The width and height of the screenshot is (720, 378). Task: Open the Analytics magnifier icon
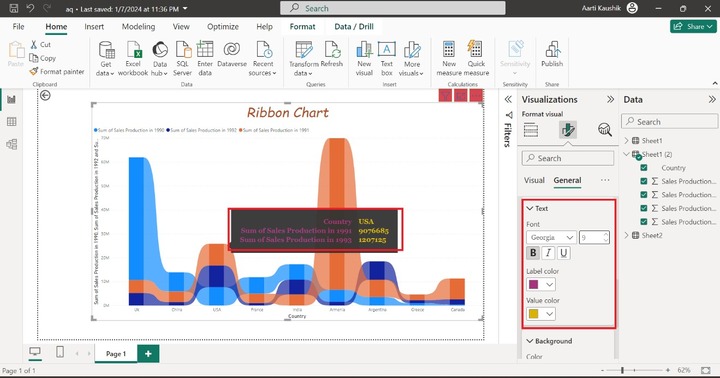pos(605,130)
